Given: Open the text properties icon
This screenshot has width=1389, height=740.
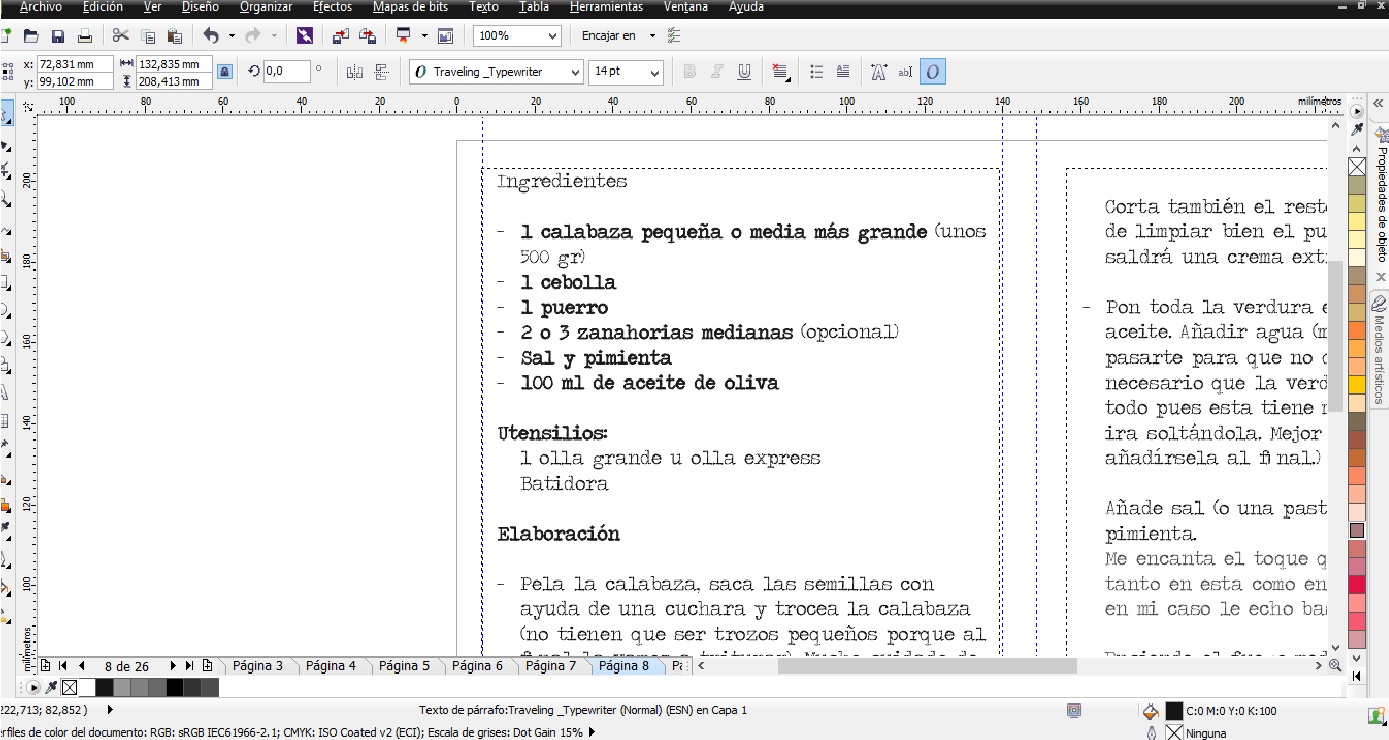Looking at the screenshot, I should pyautogui.click(x=878, y=72).
